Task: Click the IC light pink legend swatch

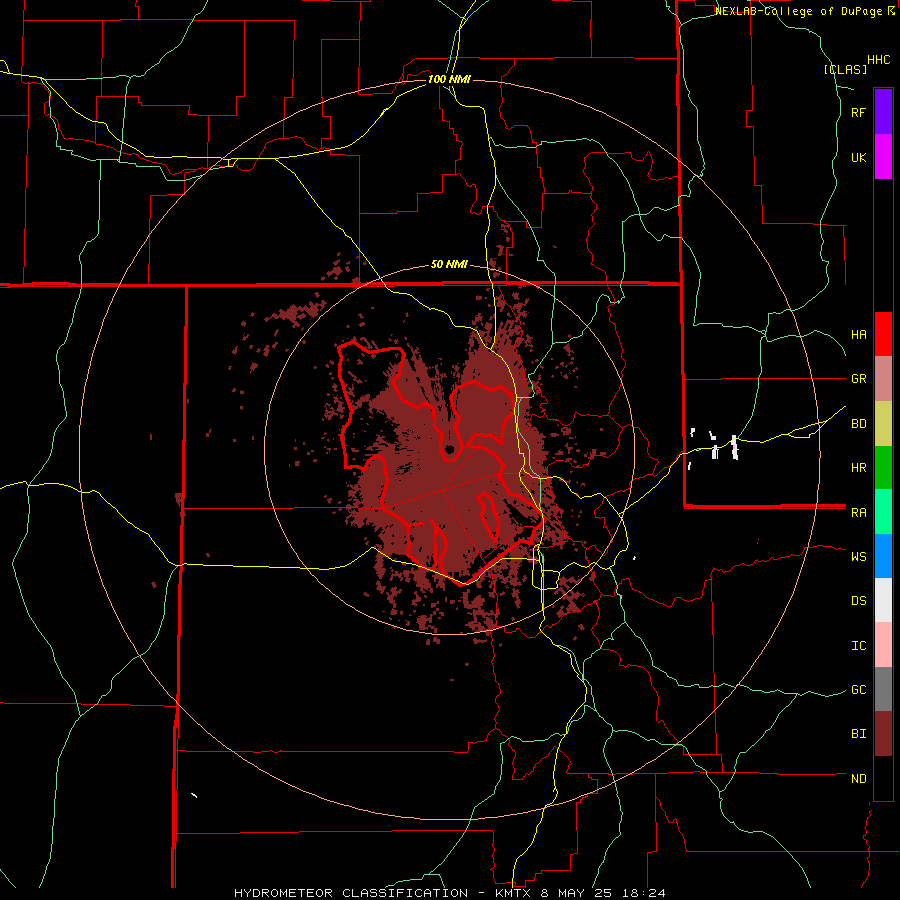Action: click(x=883, y=645)
